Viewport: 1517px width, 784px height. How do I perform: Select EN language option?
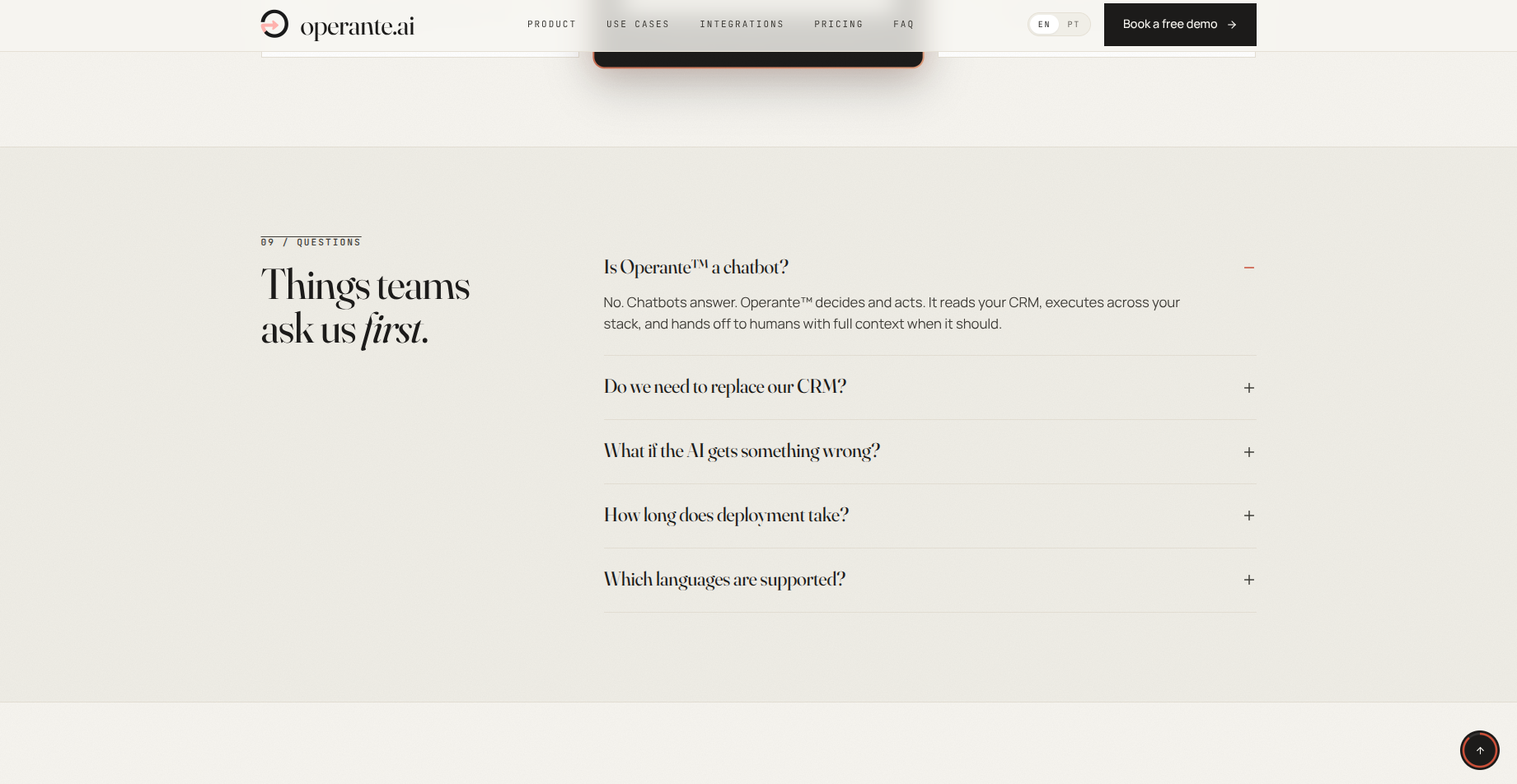[1044, 24]
